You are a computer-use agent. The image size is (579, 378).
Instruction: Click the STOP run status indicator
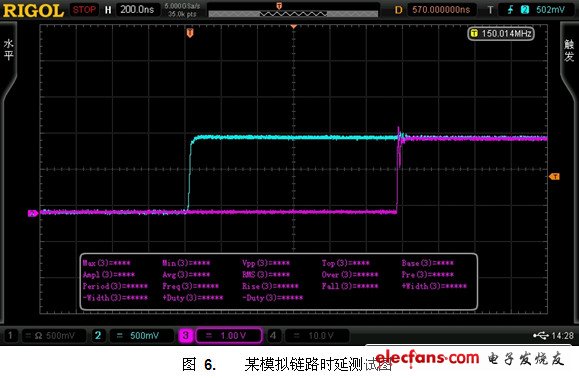(x=84, y=10)
